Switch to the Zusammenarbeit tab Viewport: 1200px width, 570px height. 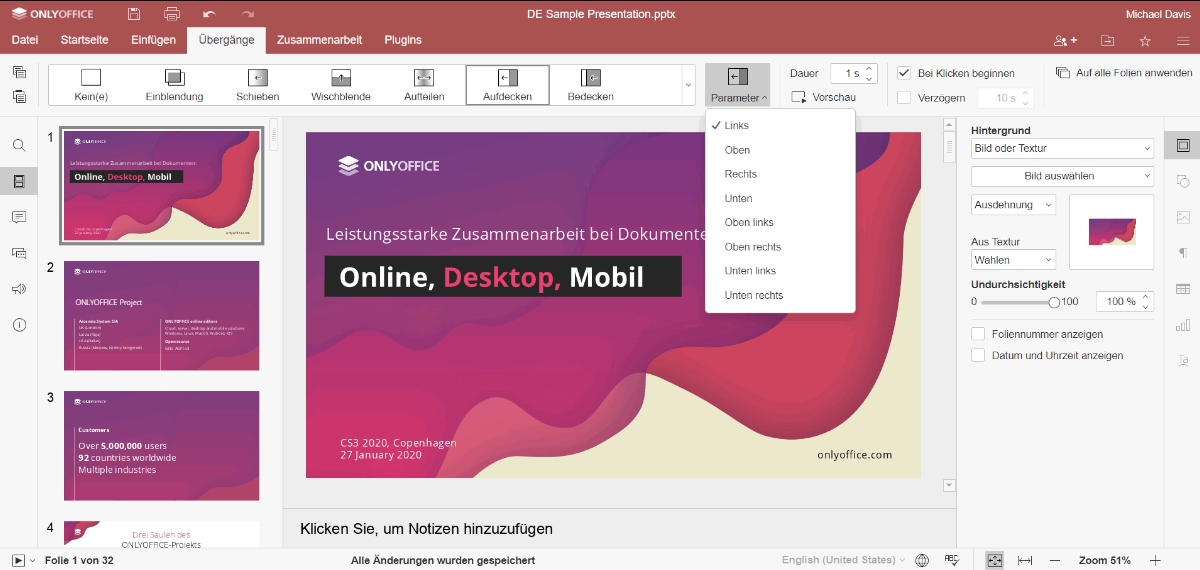point(319,40)
